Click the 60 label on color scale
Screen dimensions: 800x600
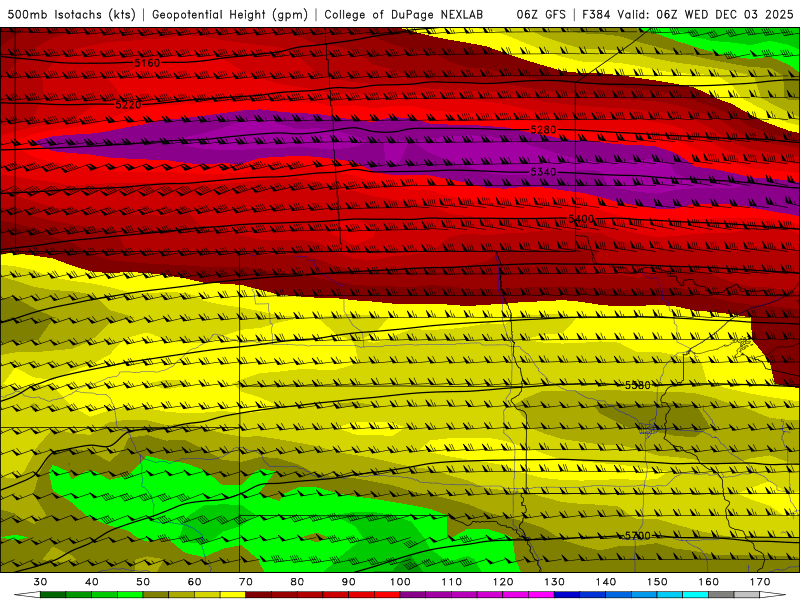(194, 582)
